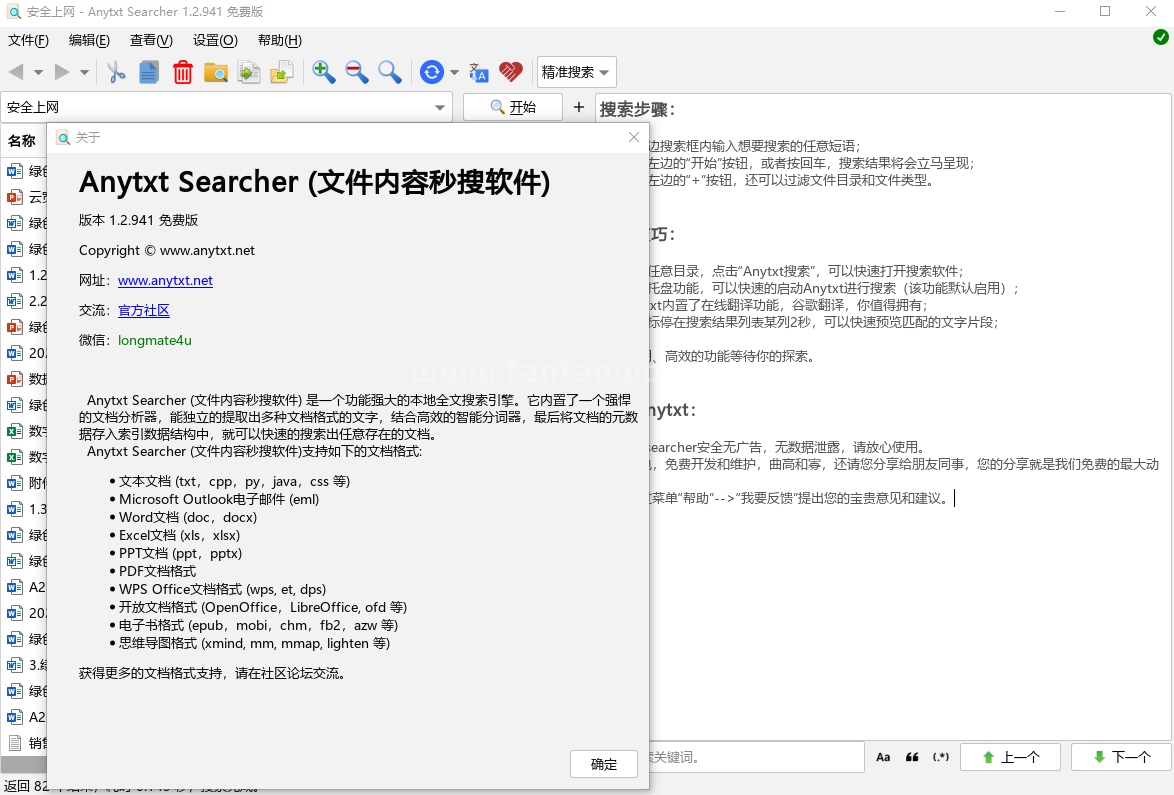The height and width of the screenshot is (795, 1174).
Task: Click the keyword input field in preview pane
Action: 755,758
